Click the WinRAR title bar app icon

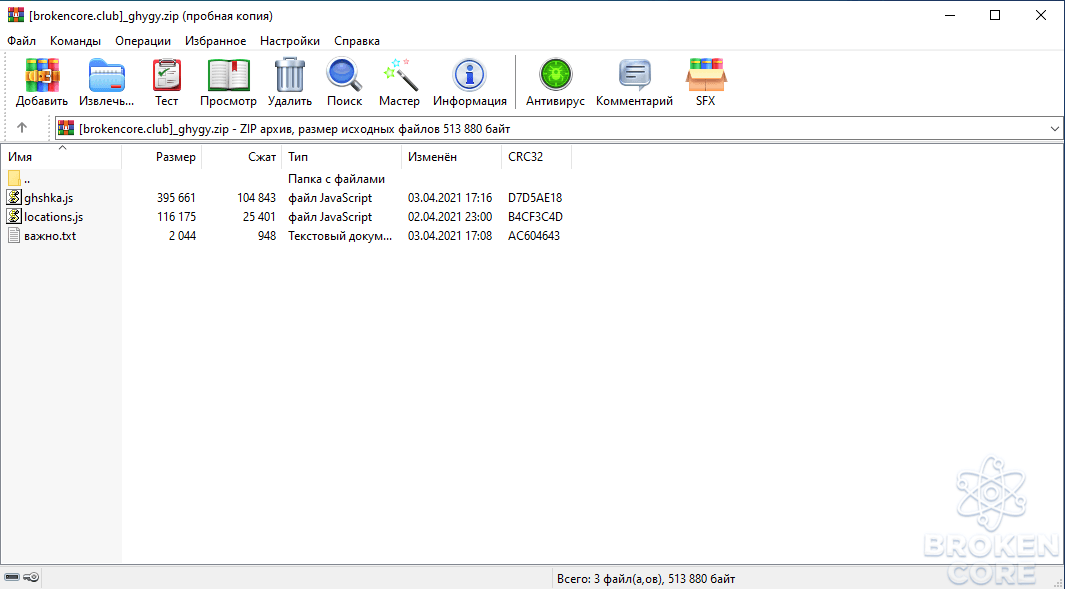pos(15,15)
